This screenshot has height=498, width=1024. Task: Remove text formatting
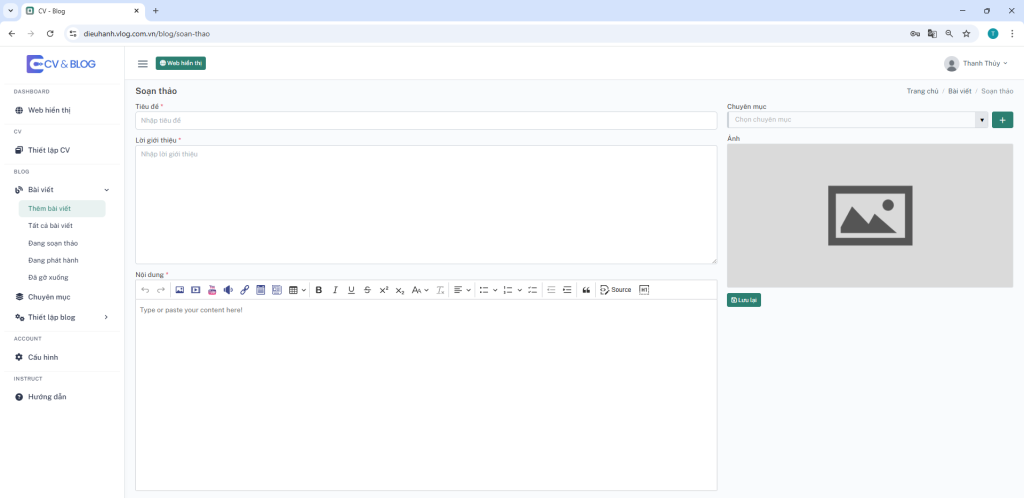[x=440, y=290]
